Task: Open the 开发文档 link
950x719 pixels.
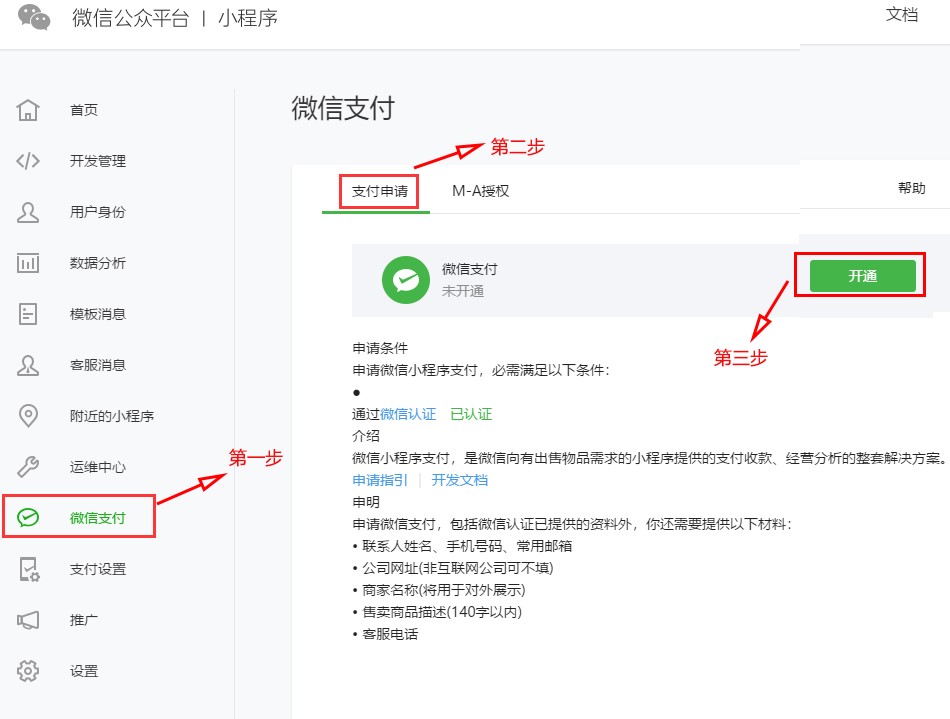Action: tap(459, 480)
